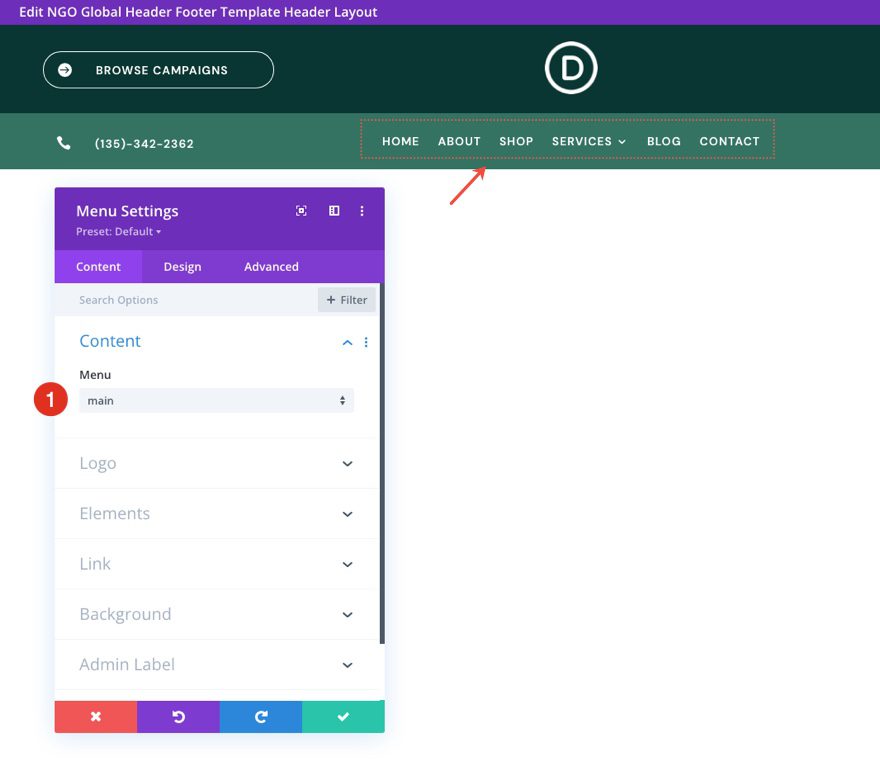Switch to the Design tab
Viewport: 880px width, 776px height.
[182, 266]
